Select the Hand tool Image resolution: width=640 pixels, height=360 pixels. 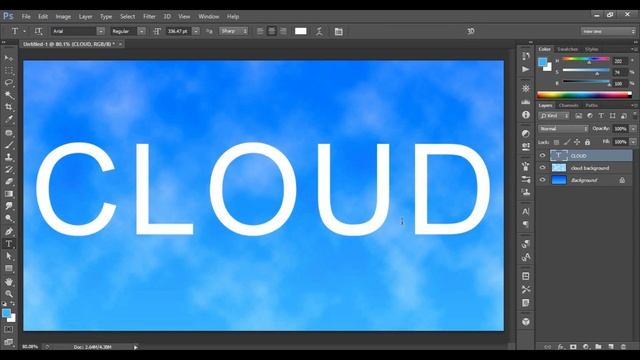tap(9, 282)
